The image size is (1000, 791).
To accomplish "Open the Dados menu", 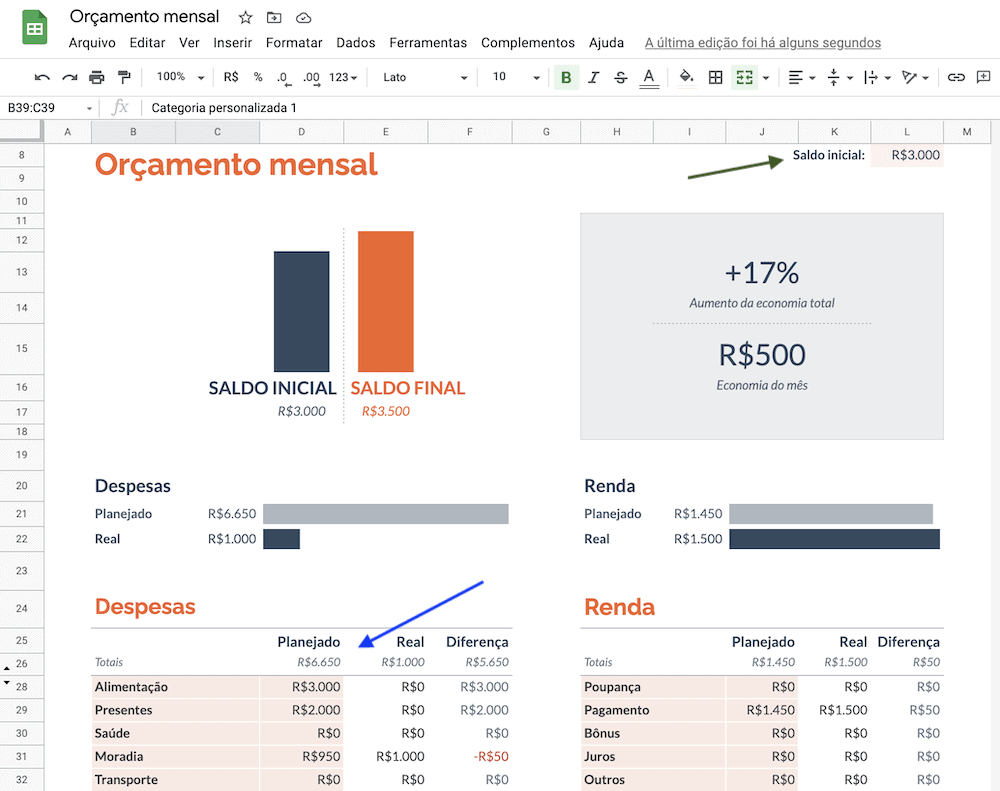I will [356, 43].
